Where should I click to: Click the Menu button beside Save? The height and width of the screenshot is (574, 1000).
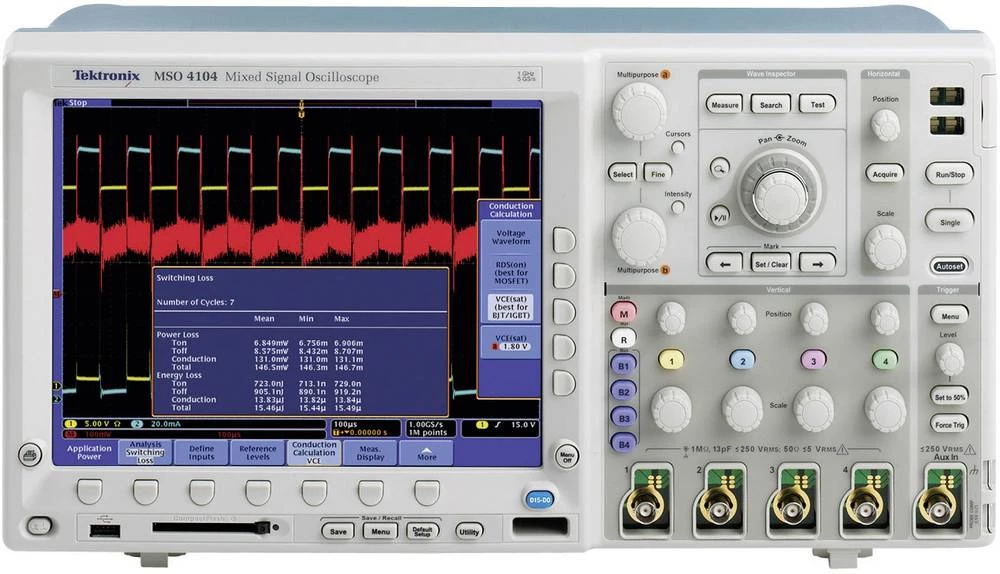(x=380, y=531)
